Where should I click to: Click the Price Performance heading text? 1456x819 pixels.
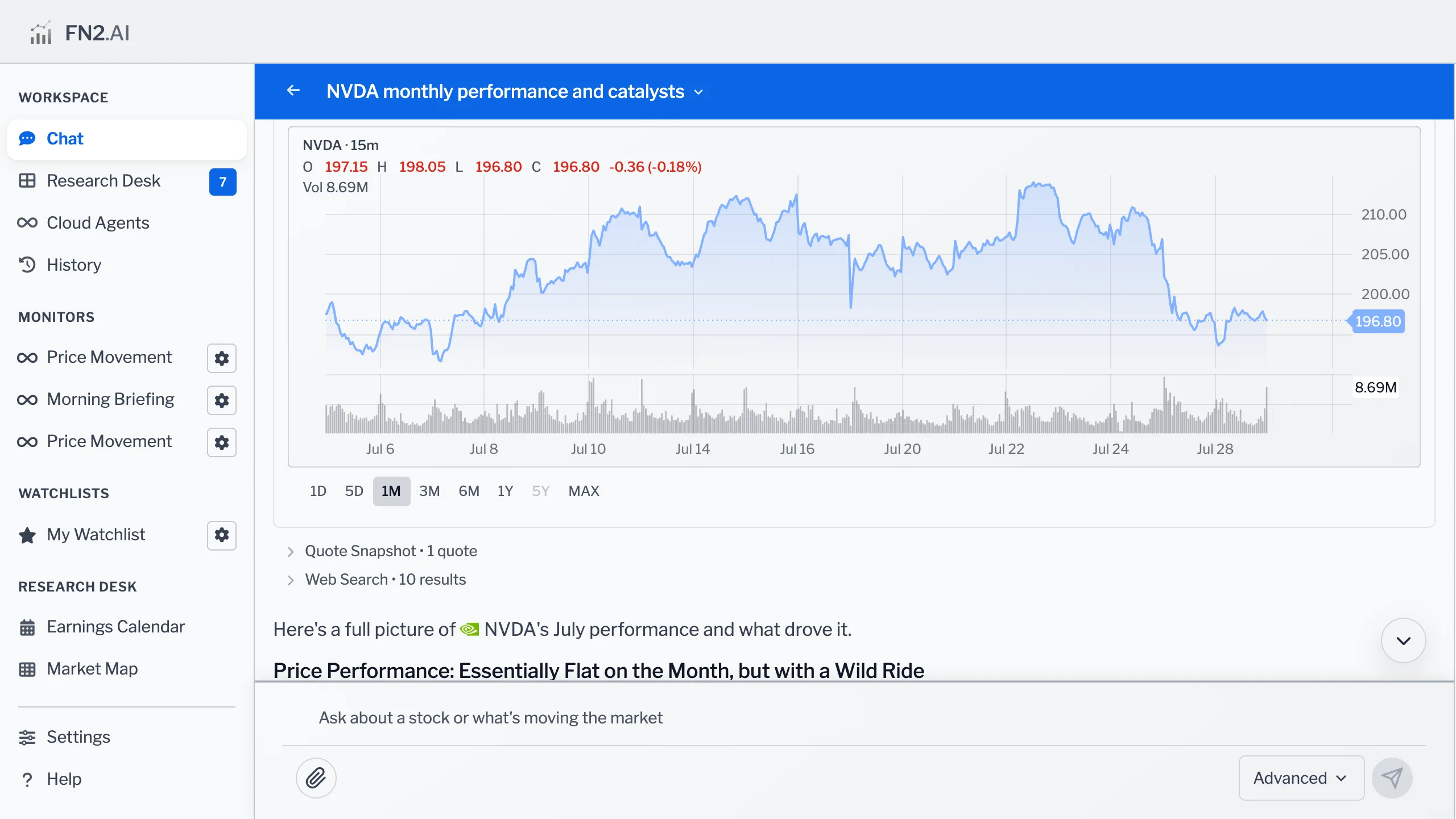pos(598,671)
